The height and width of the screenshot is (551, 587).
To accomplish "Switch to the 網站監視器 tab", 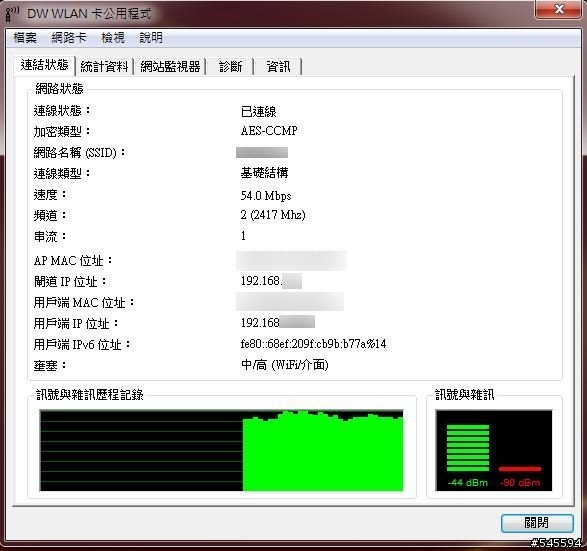I will 170,67.
